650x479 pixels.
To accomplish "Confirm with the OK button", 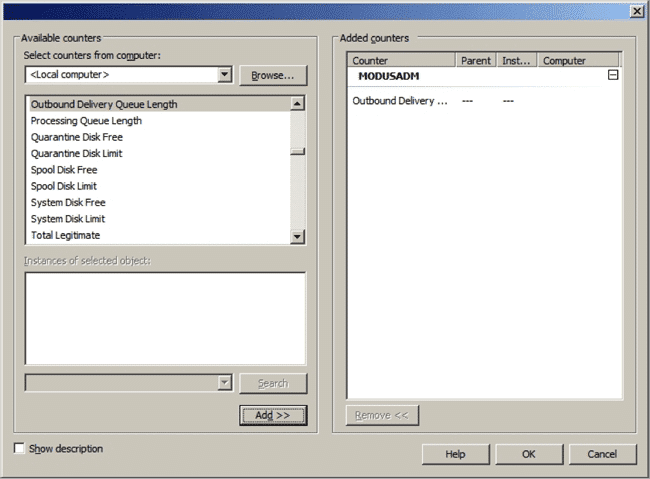I will [x=529, y=454].
